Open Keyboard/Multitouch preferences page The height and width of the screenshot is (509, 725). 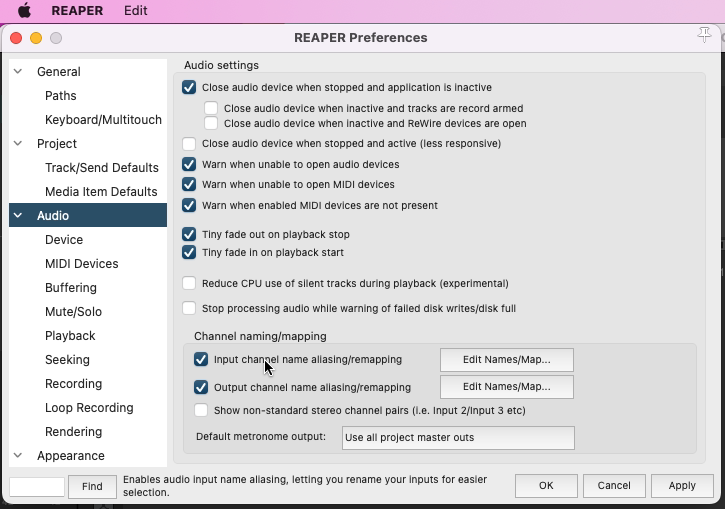pos(104,120)
